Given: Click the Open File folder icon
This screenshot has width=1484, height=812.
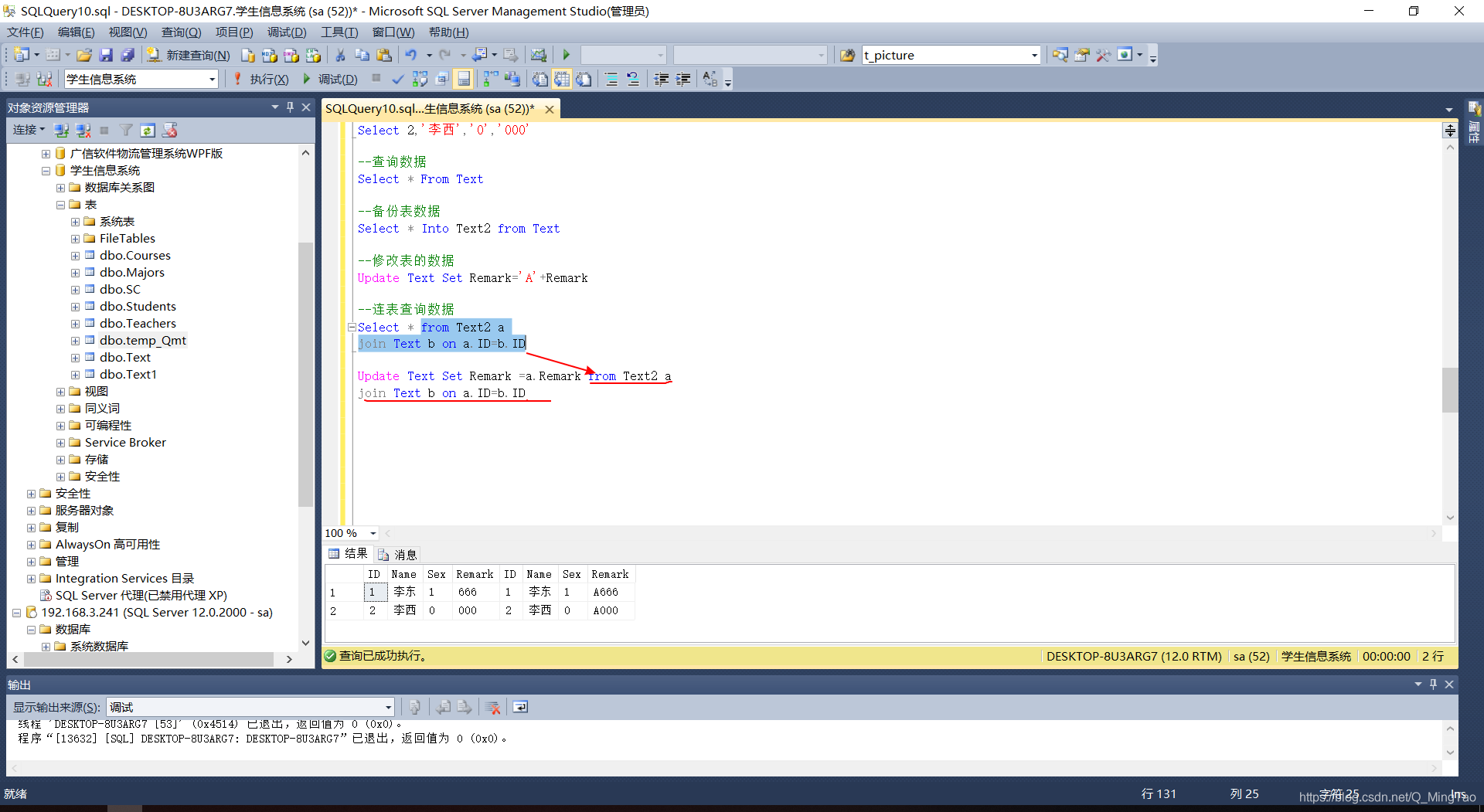Looking at the screenshot, I should click(84, 55).
